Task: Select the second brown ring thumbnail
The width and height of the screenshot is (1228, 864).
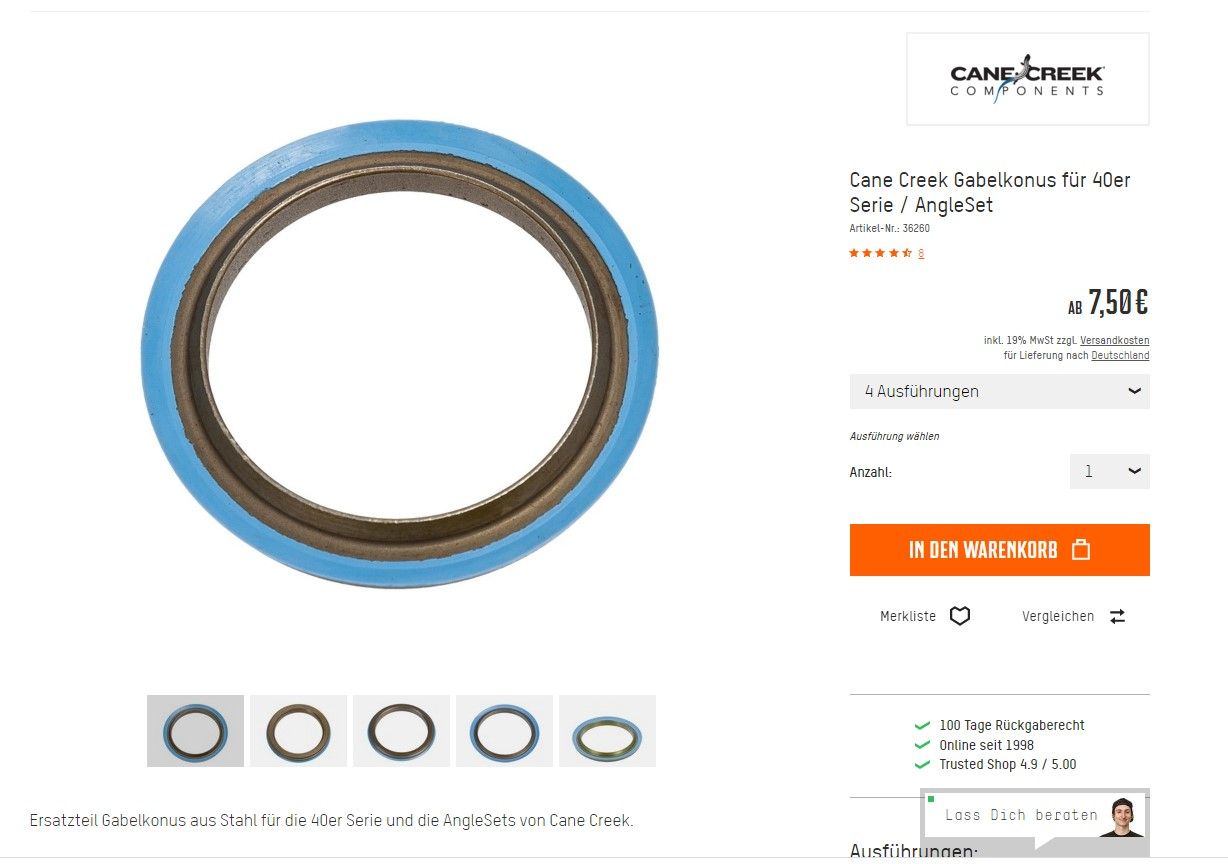Action: [298, 731]
